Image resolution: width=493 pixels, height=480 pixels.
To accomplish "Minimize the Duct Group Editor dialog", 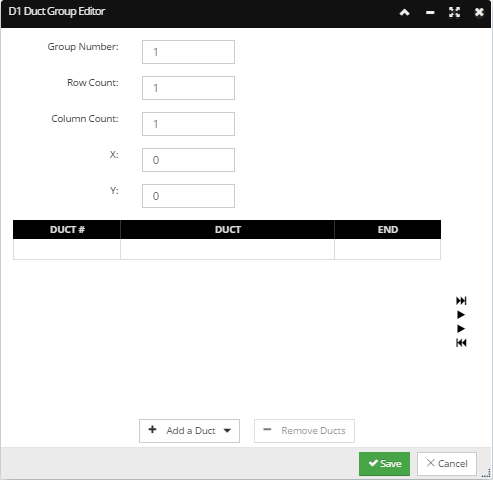I will click(430, 13).
